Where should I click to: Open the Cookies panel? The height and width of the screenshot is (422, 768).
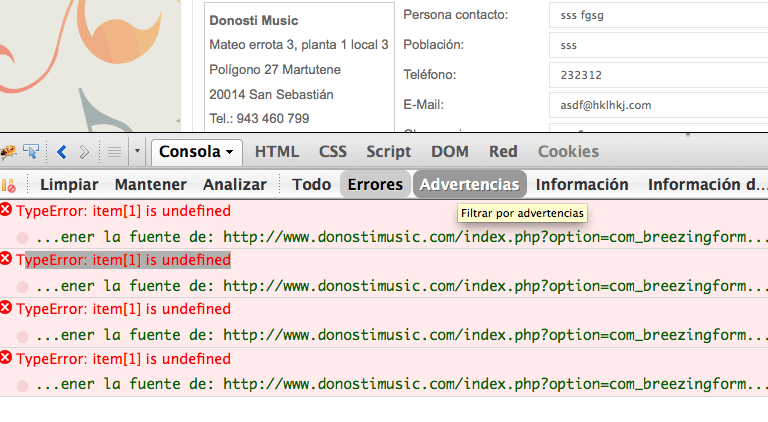coord(568,152)
